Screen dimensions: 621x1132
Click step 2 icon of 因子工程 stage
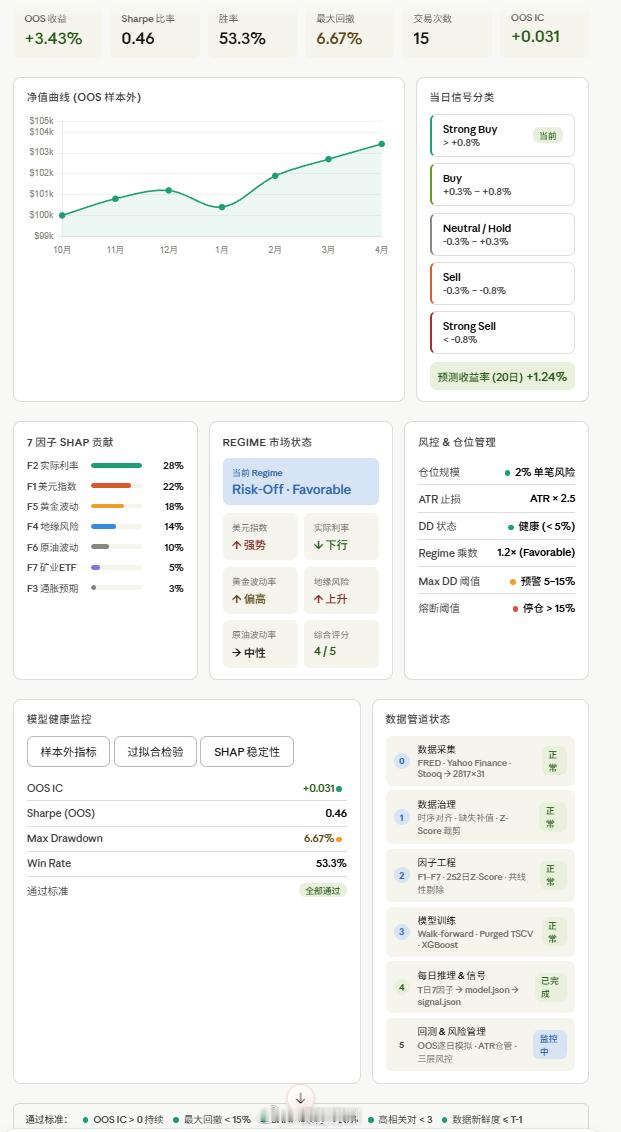402,876
